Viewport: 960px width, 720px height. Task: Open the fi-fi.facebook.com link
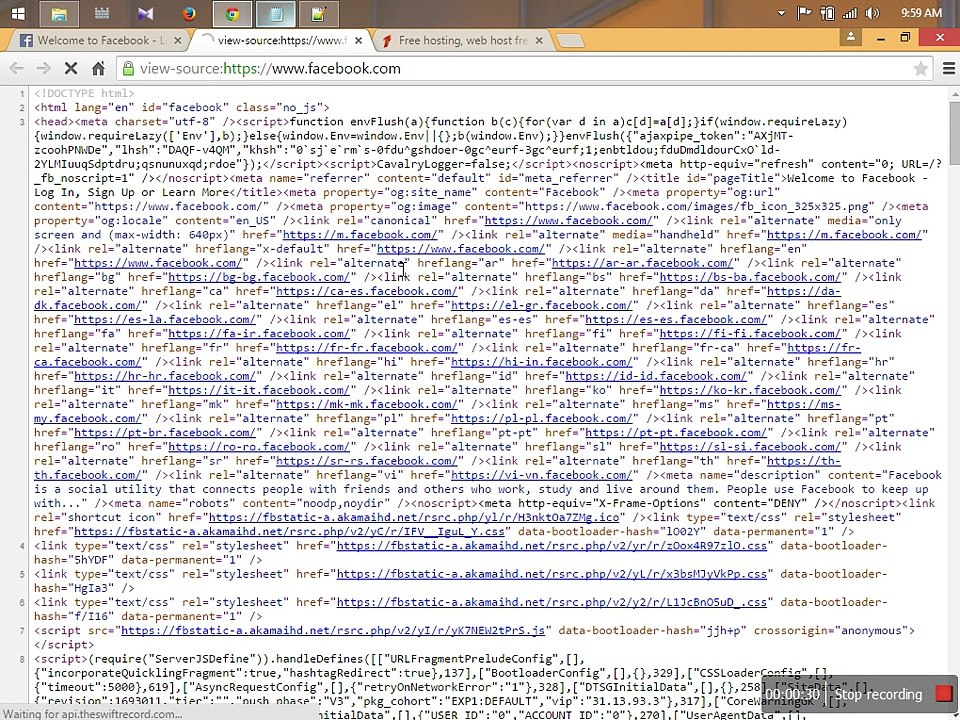(x=750, y=333)
